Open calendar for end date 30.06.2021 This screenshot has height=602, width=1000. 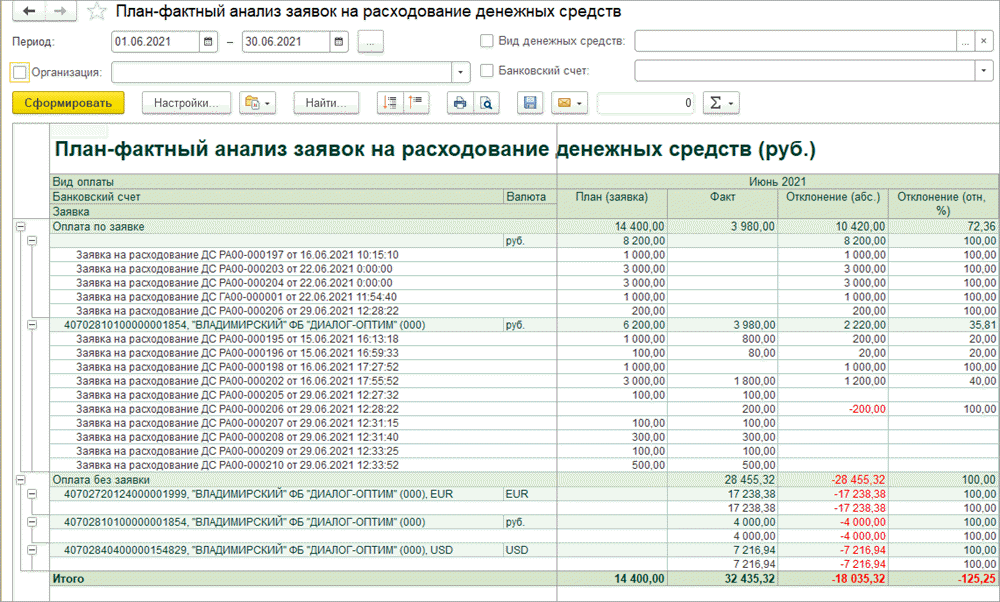click(339, 42)
